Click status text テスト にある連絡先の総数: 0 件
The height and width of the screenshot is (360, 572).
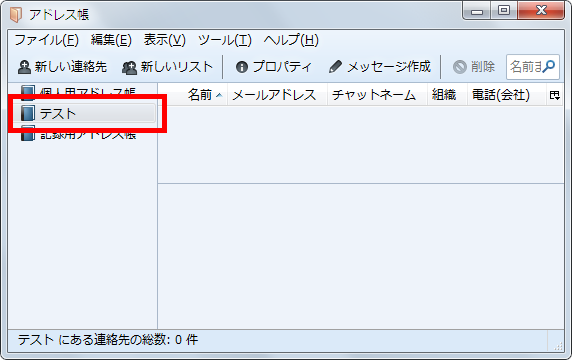tap(108, 340)
